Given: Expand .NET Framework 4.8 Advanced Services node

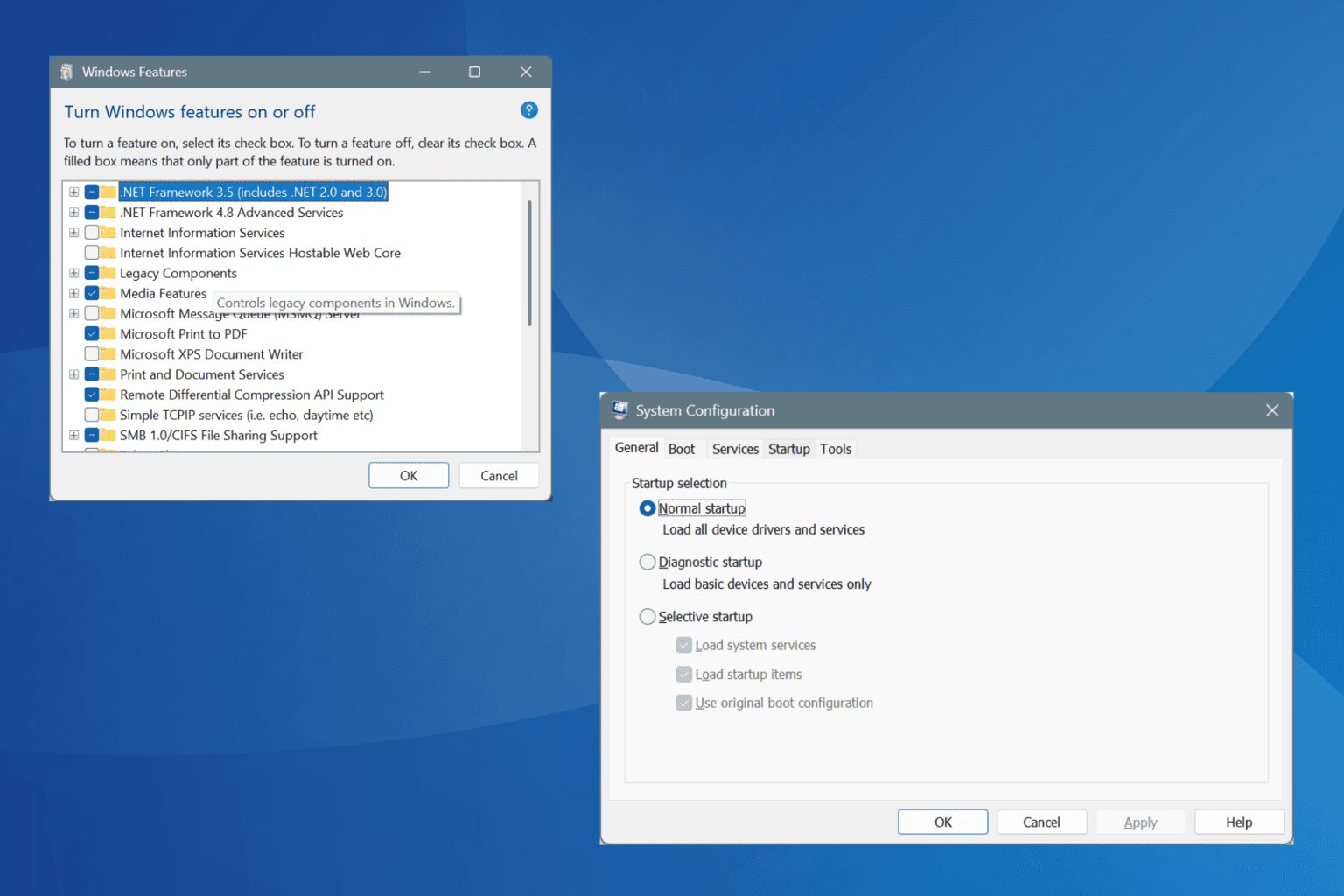Looking at the screenshot, I should coord(74,212).
